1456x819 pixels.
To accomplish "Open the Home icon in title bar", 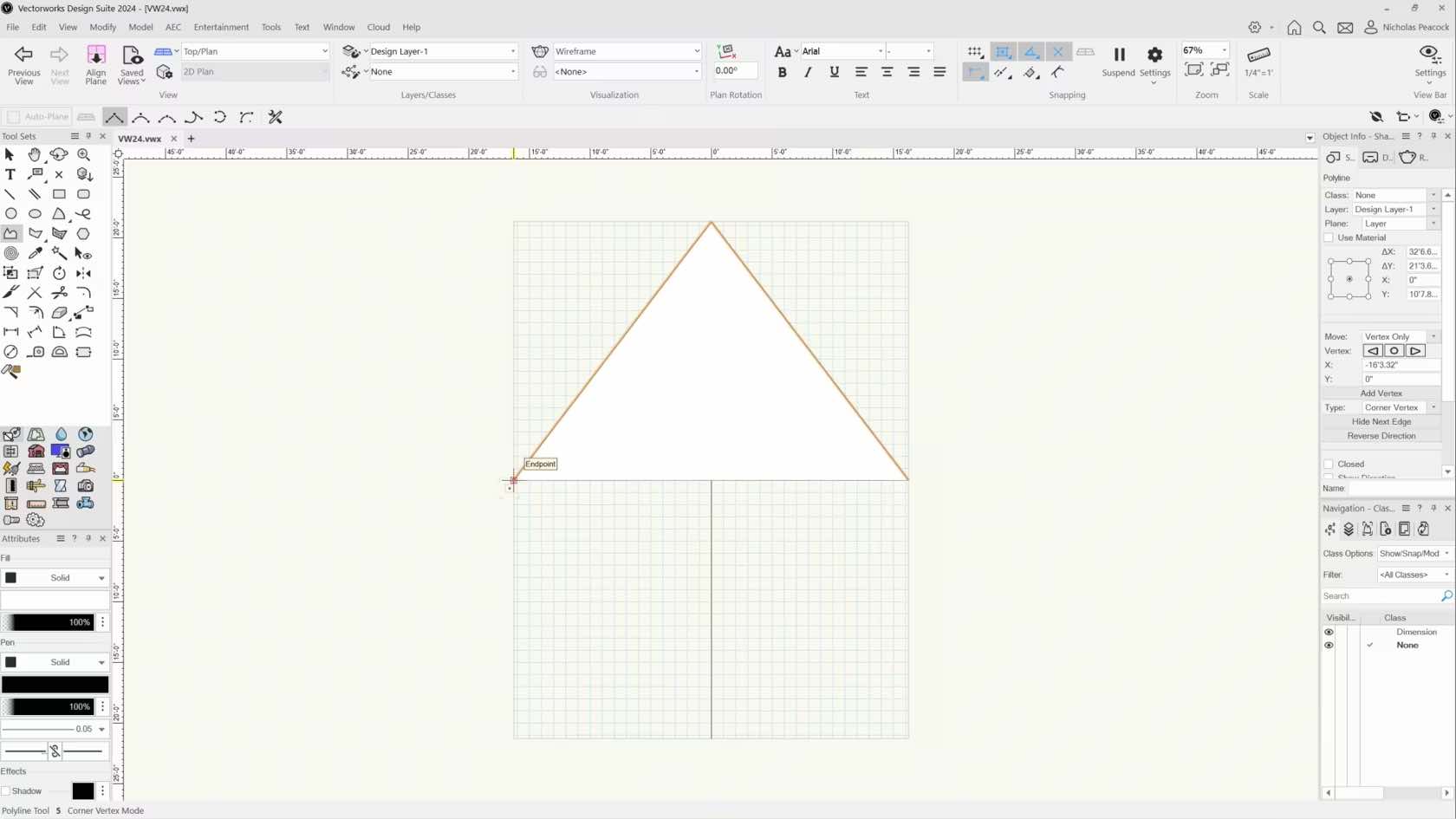I will pyautogui.click(x=1294, y=28).
